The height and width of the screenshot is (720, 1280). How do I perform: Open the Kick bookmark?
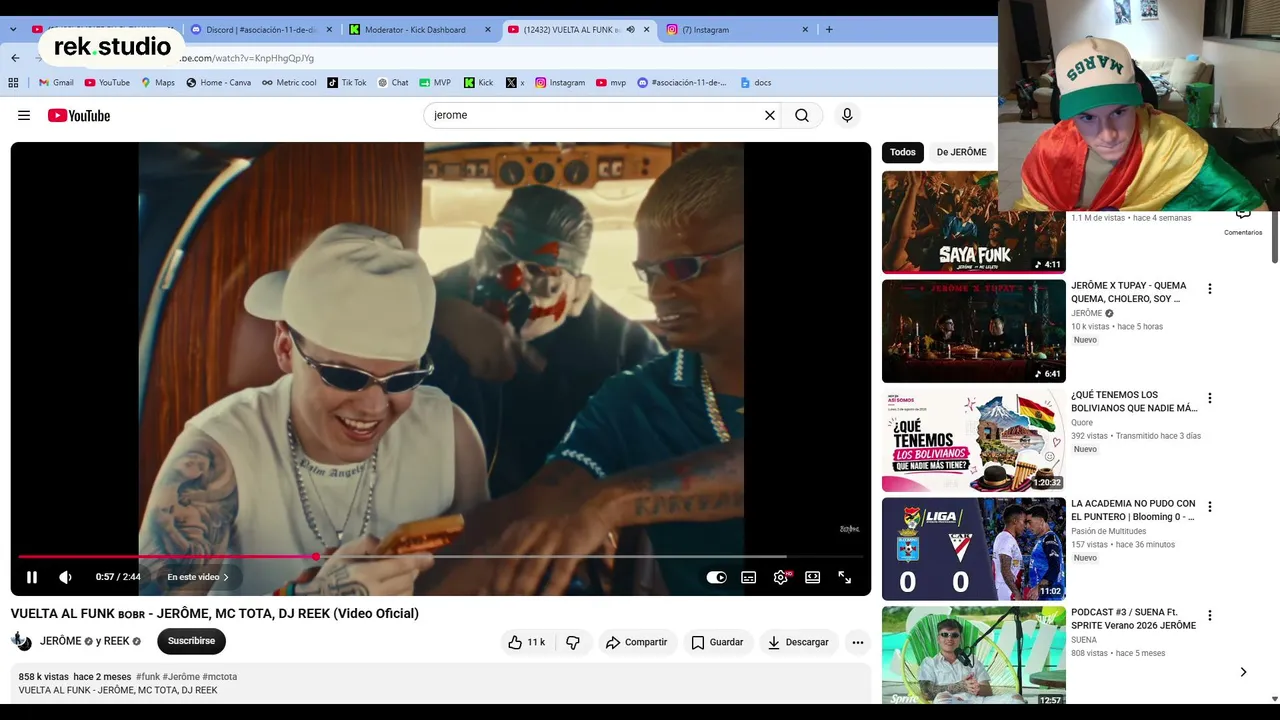[479, 83]
